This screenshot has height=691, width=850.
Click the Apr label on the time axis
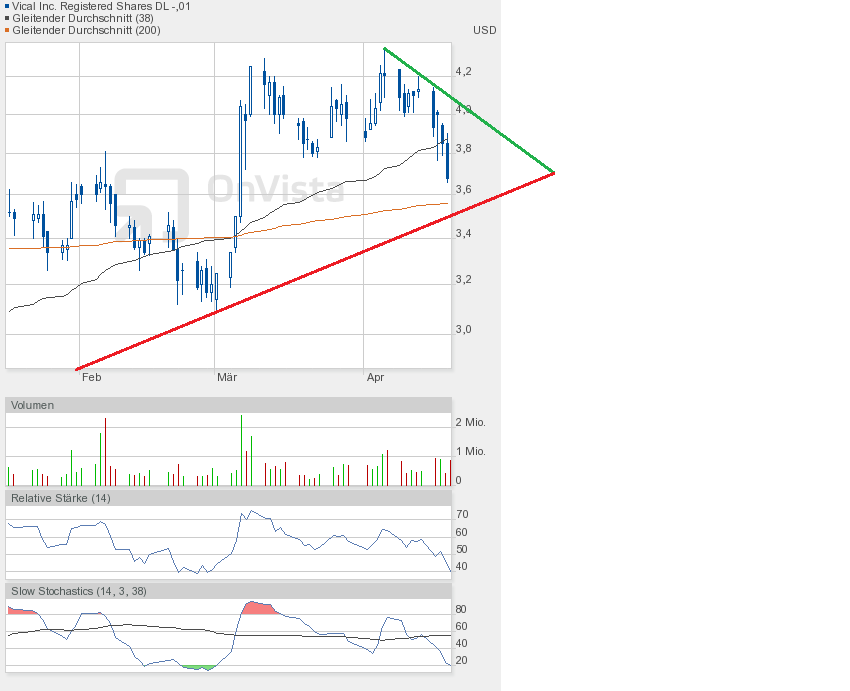pos(375,377)
